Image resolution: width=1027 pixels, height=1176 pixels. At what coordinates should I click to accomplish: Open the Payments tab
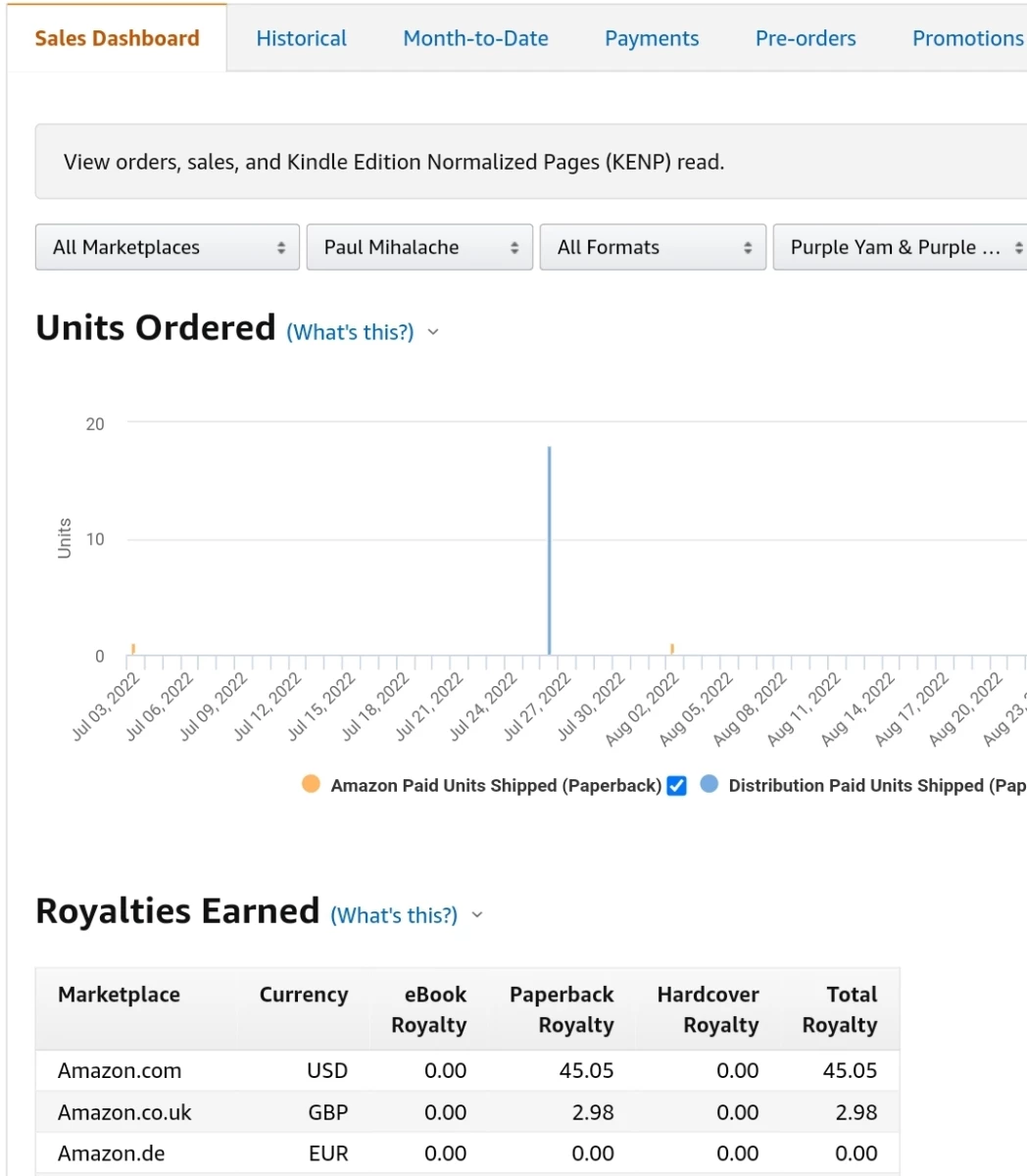coord(652,38)
